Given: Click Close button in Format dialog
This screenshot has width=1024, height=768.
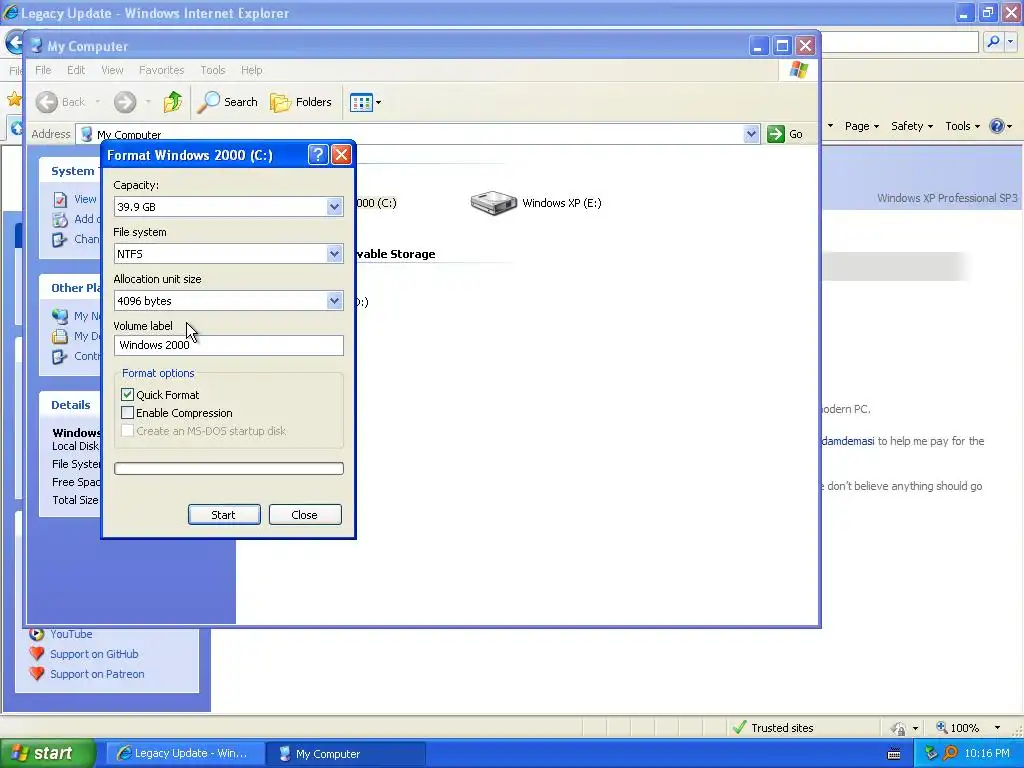Looking at the screenshot, I should 305,515.
